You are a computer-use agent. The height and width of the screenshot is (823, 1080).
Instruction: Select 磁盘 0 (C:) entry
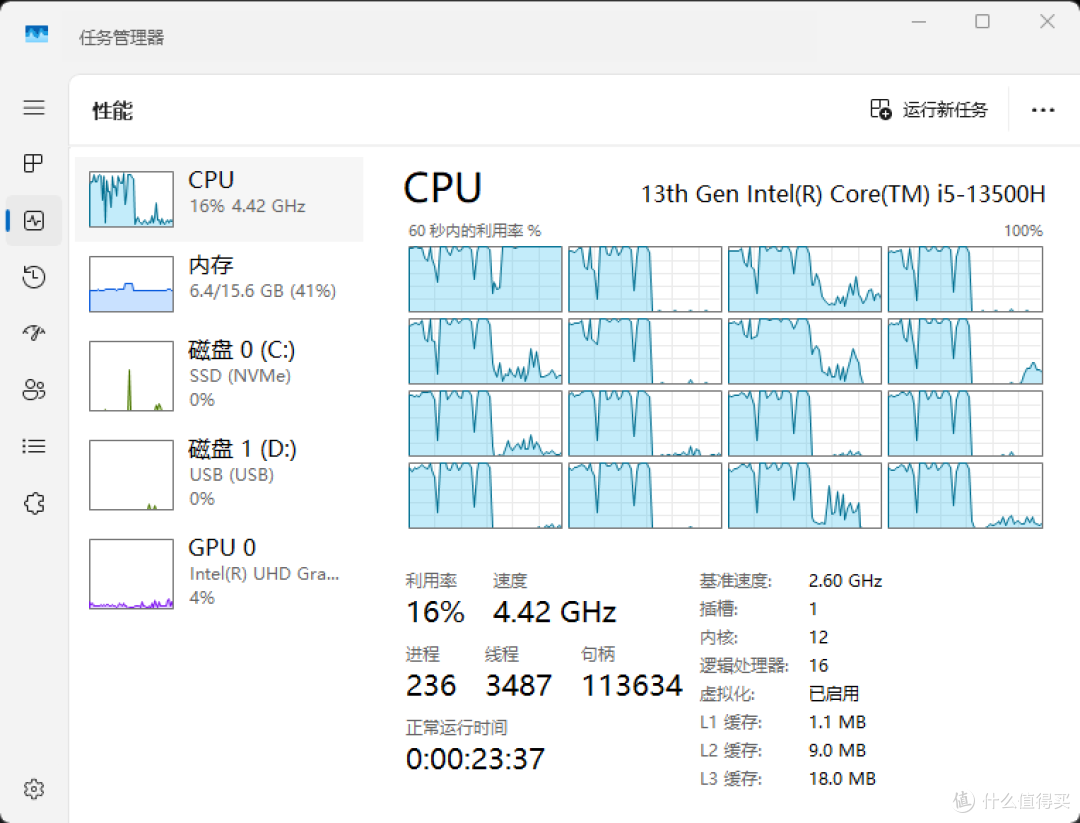(219, 376)
